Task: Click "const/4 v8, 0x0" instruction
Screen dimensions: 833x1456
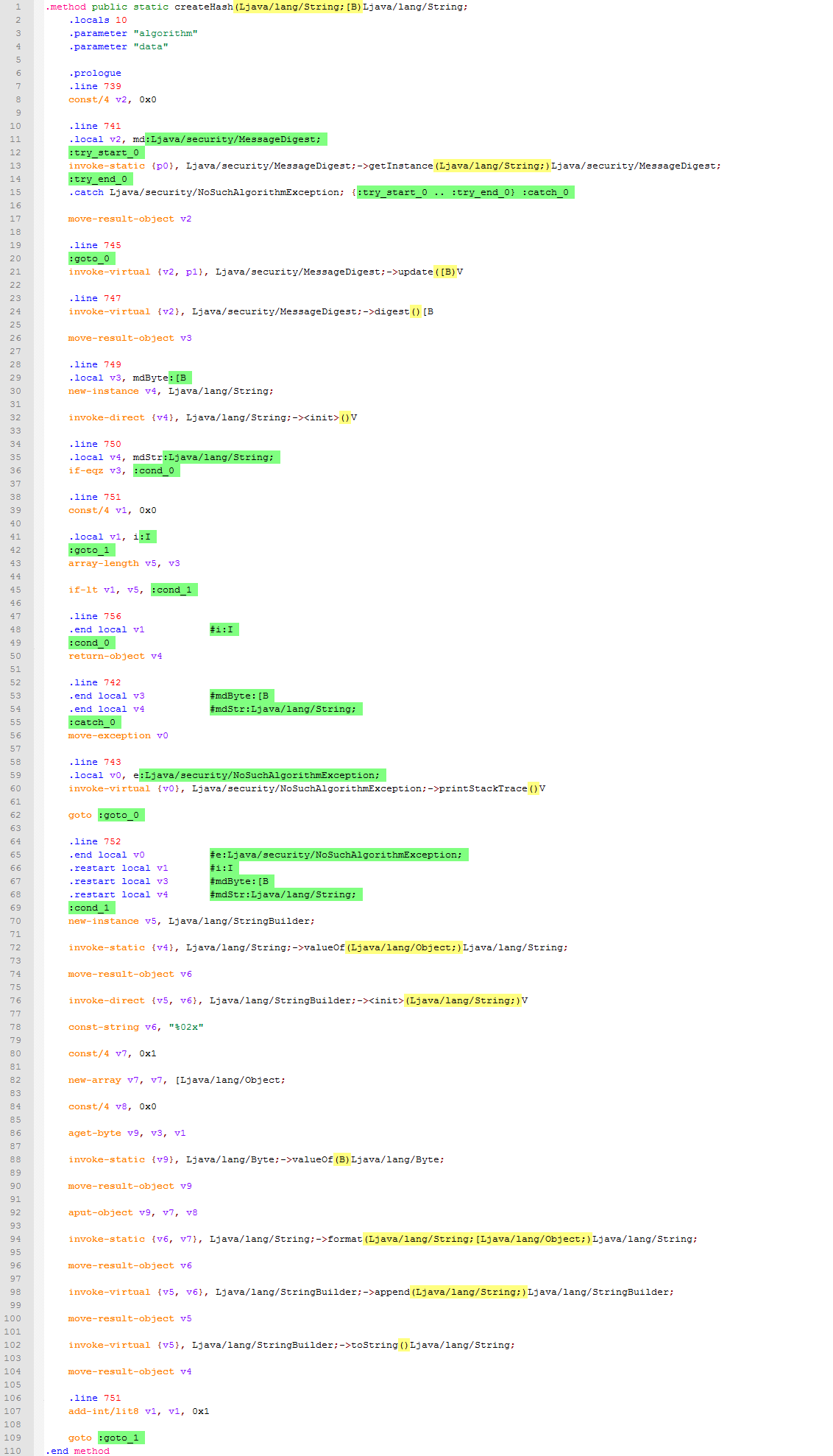Action: (x=113, y=1106)
